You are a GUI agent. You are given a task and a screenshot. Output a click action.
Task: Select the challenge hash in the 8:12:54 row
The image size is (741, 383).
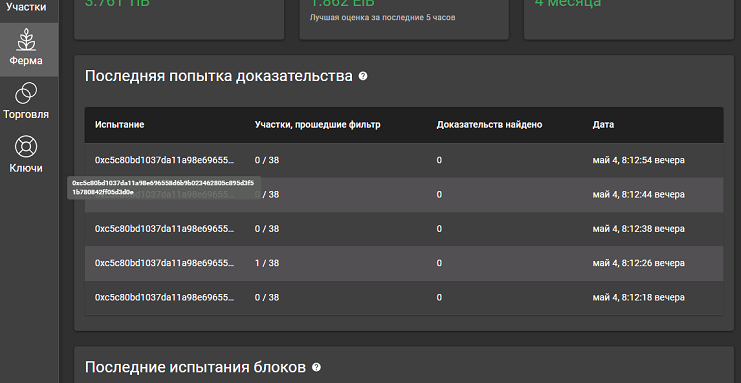[164, 160]
